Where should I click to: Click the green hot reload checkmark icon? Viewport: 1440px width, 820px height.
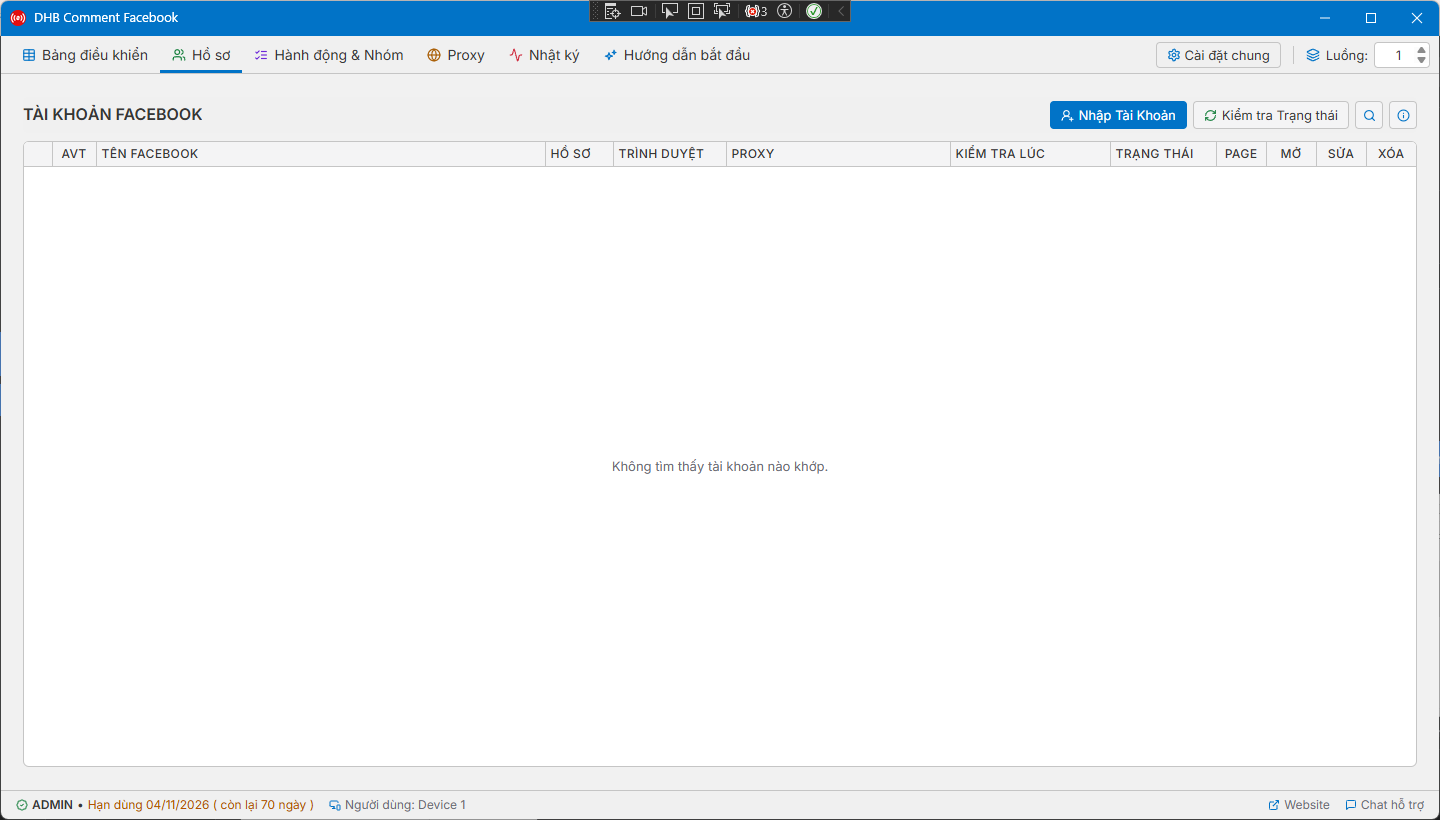tap(814, 11)
